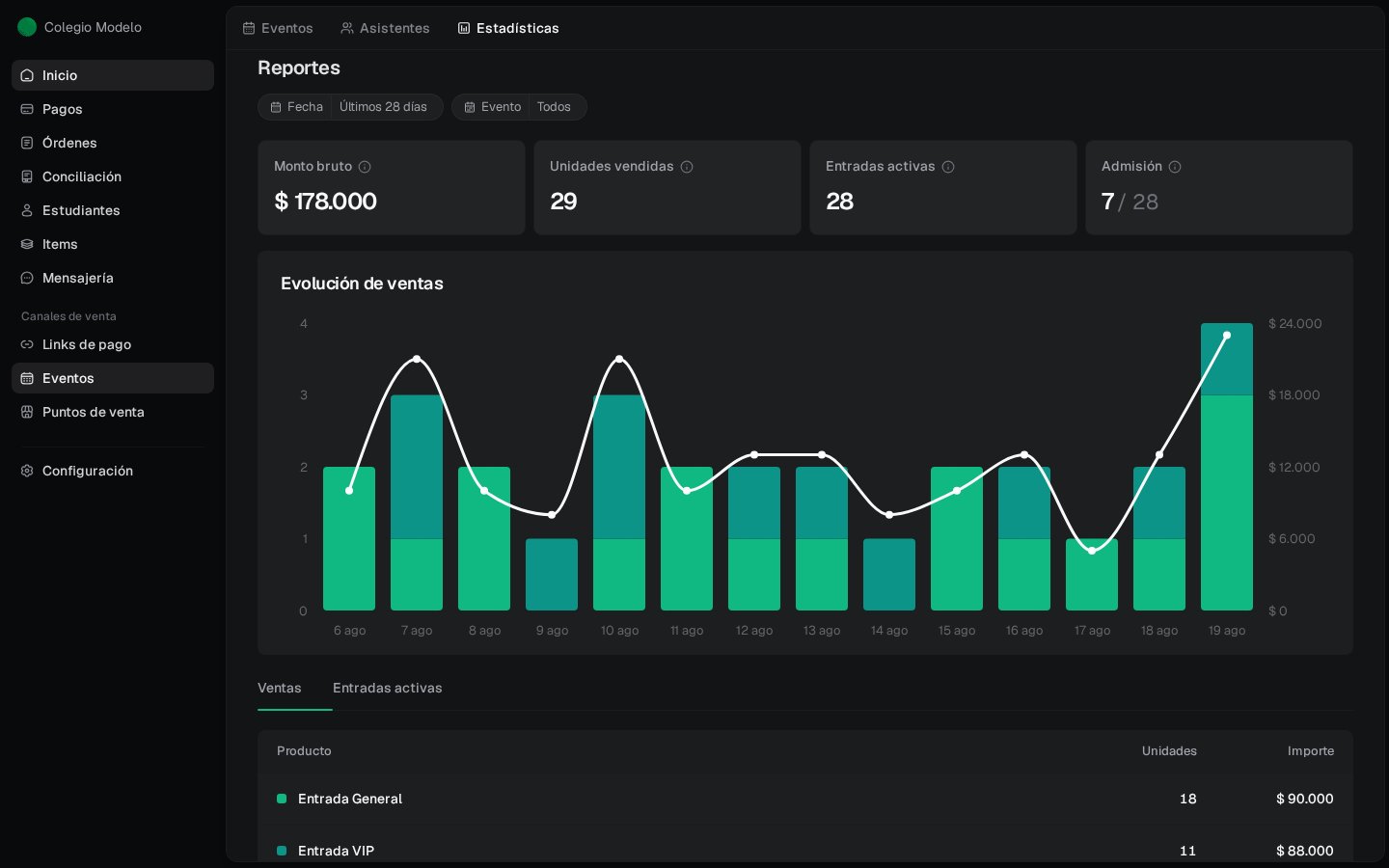
Task: Click the Conciliación icon in sidebar
Action: point(27,176)
